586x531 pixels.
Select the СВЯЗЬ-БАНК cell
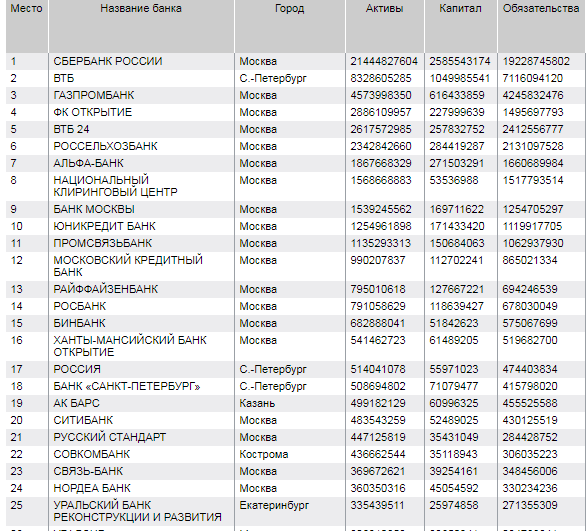coord(88,471)
